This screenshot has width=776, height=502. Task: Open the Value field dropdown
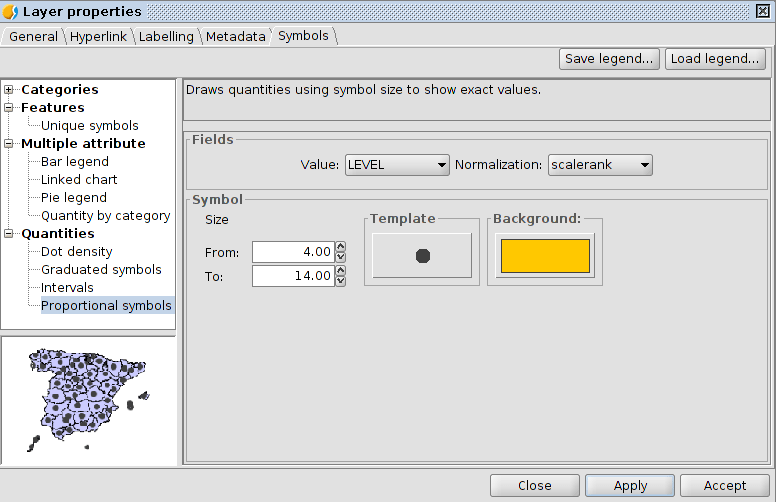397,165
